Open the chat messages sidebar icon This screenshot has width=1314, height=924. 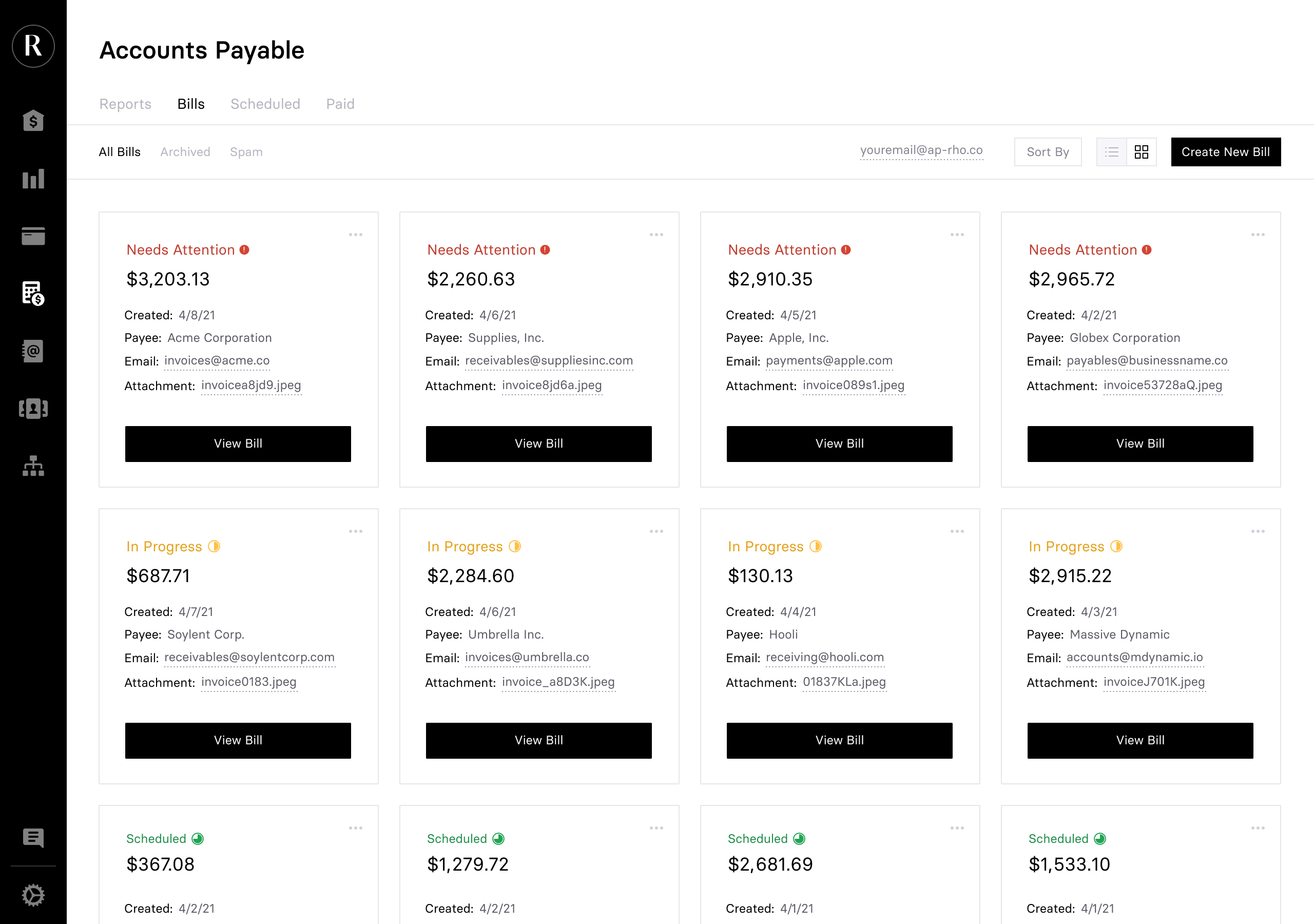(x=33, y=838)
